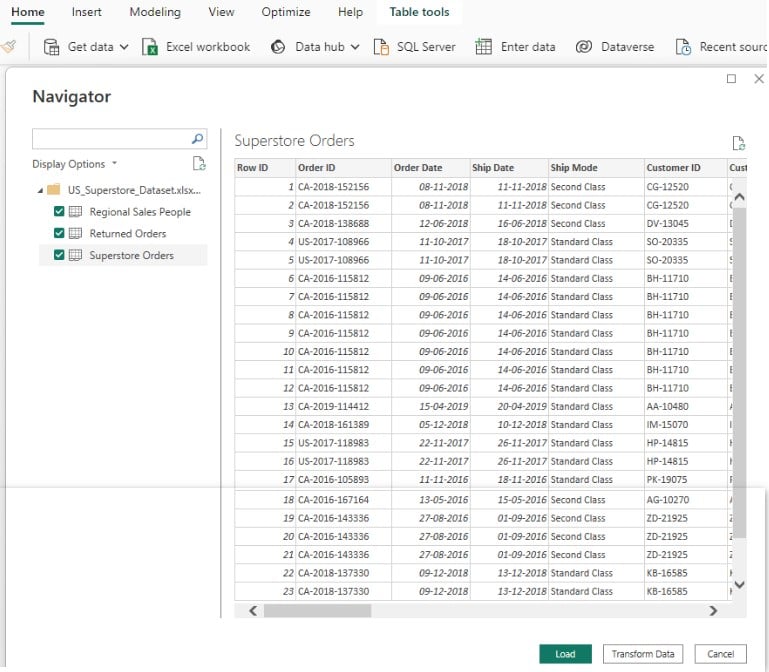Screen dimensions: 769x672
Task: Close the Navigator dialog
Action: 759,79
